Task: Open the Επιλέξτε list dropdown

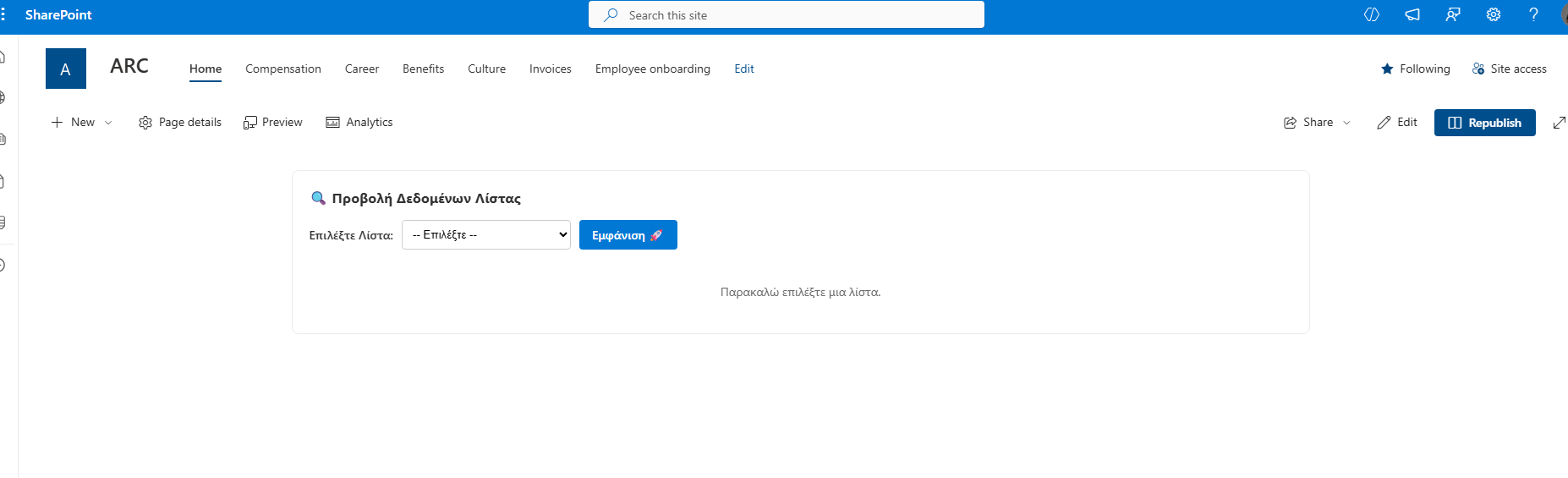Action: [485, 235]
